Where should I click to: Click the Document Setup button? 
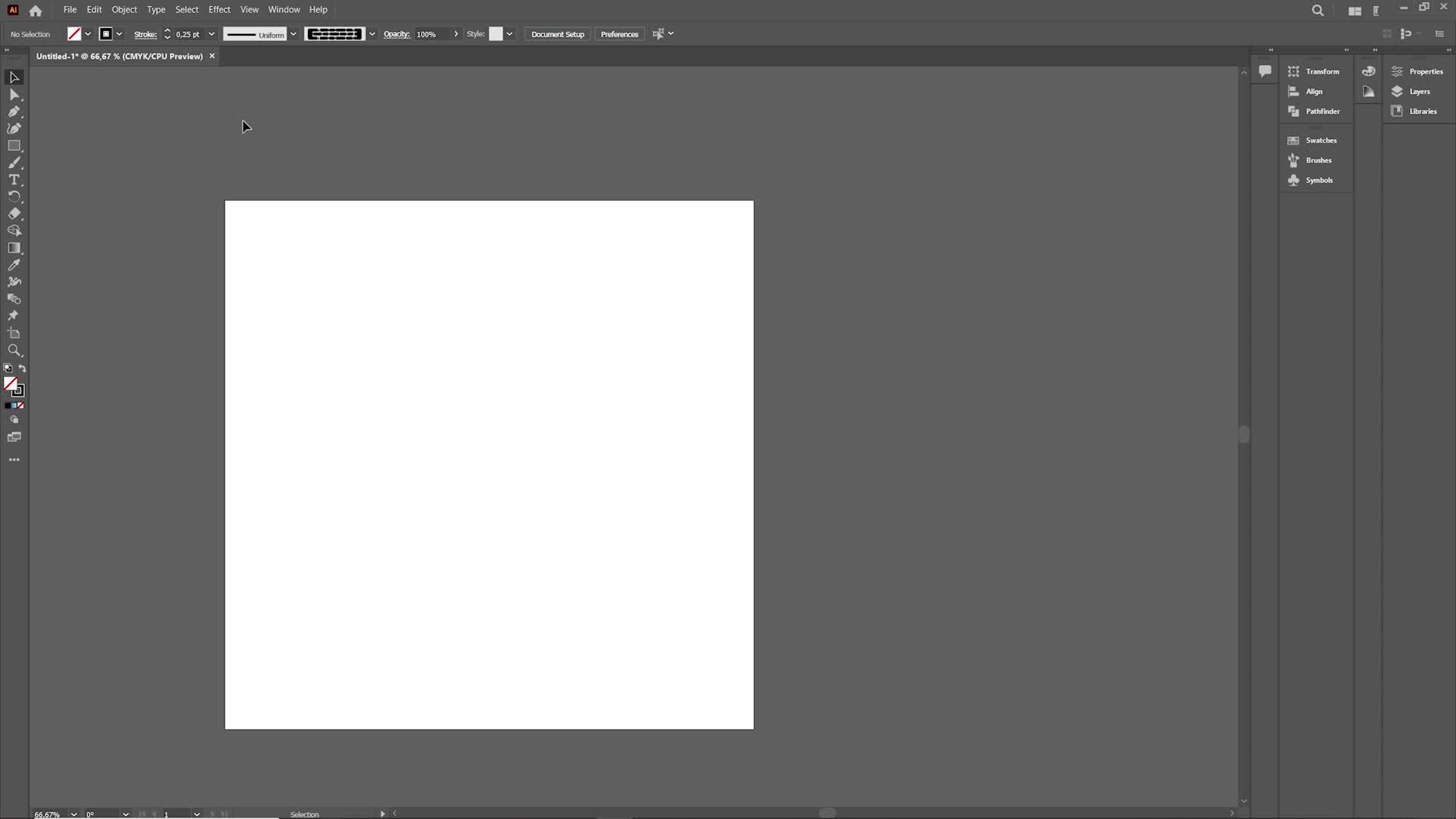557,34
